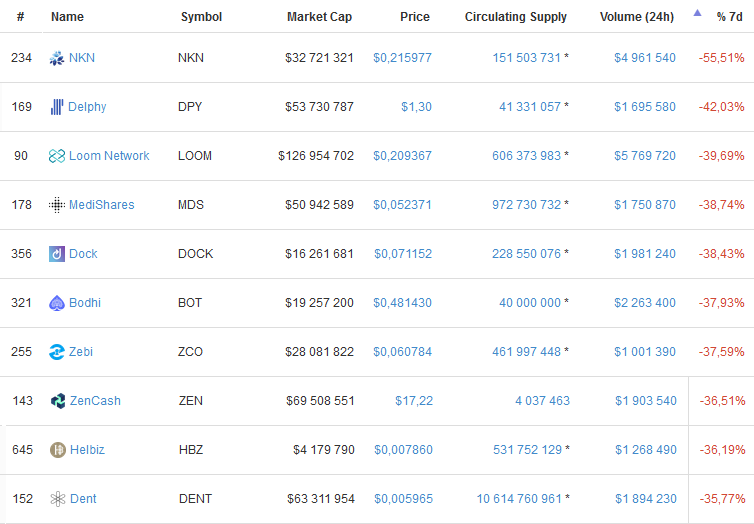Click MediShares volume $1 750 870
This screenshot has height=524, width=754.
645,205
